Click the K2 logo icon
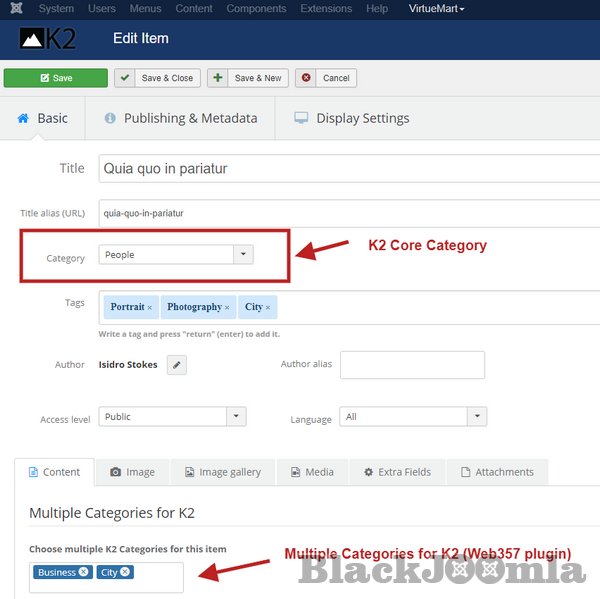The height and width of the screenshot is (599, 600). coord(47,39)
